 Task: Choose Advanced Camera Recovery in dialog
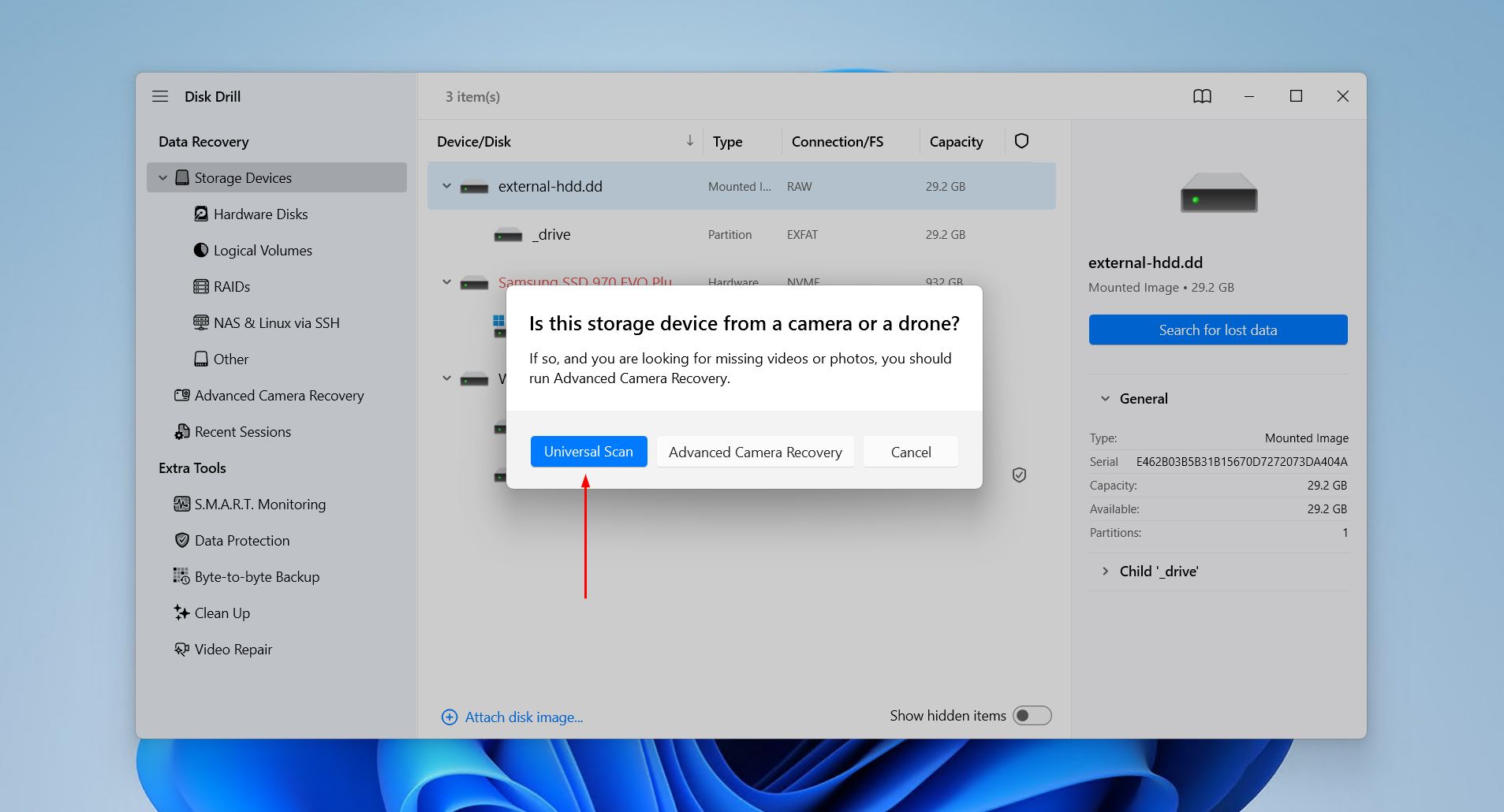(755, 452)
